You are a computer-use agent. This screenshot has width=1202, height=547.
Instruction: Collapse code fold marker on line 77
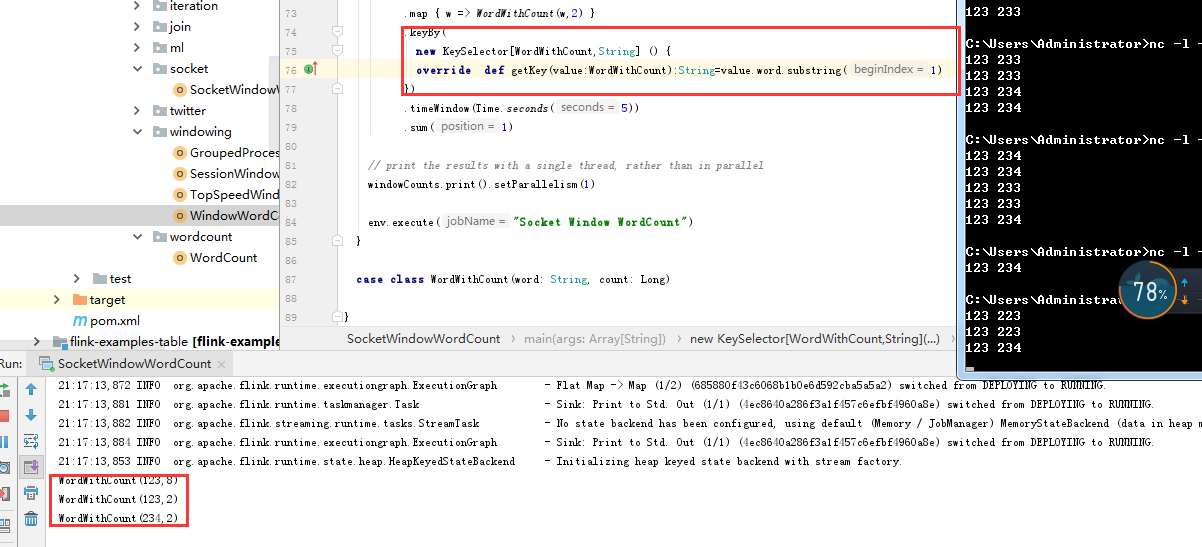coord(338,89)
